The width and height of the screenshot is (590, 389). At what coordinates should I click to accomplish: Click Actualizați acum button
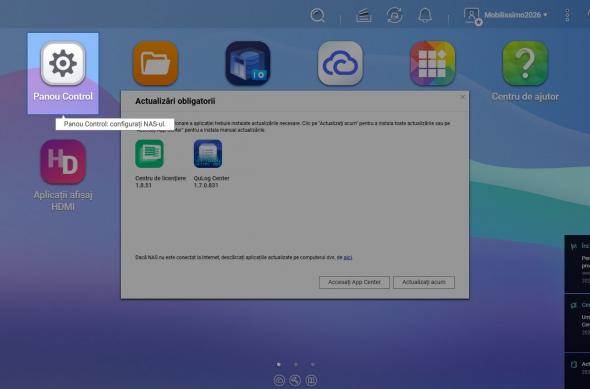pyautogui.click(x=424, y=282)
